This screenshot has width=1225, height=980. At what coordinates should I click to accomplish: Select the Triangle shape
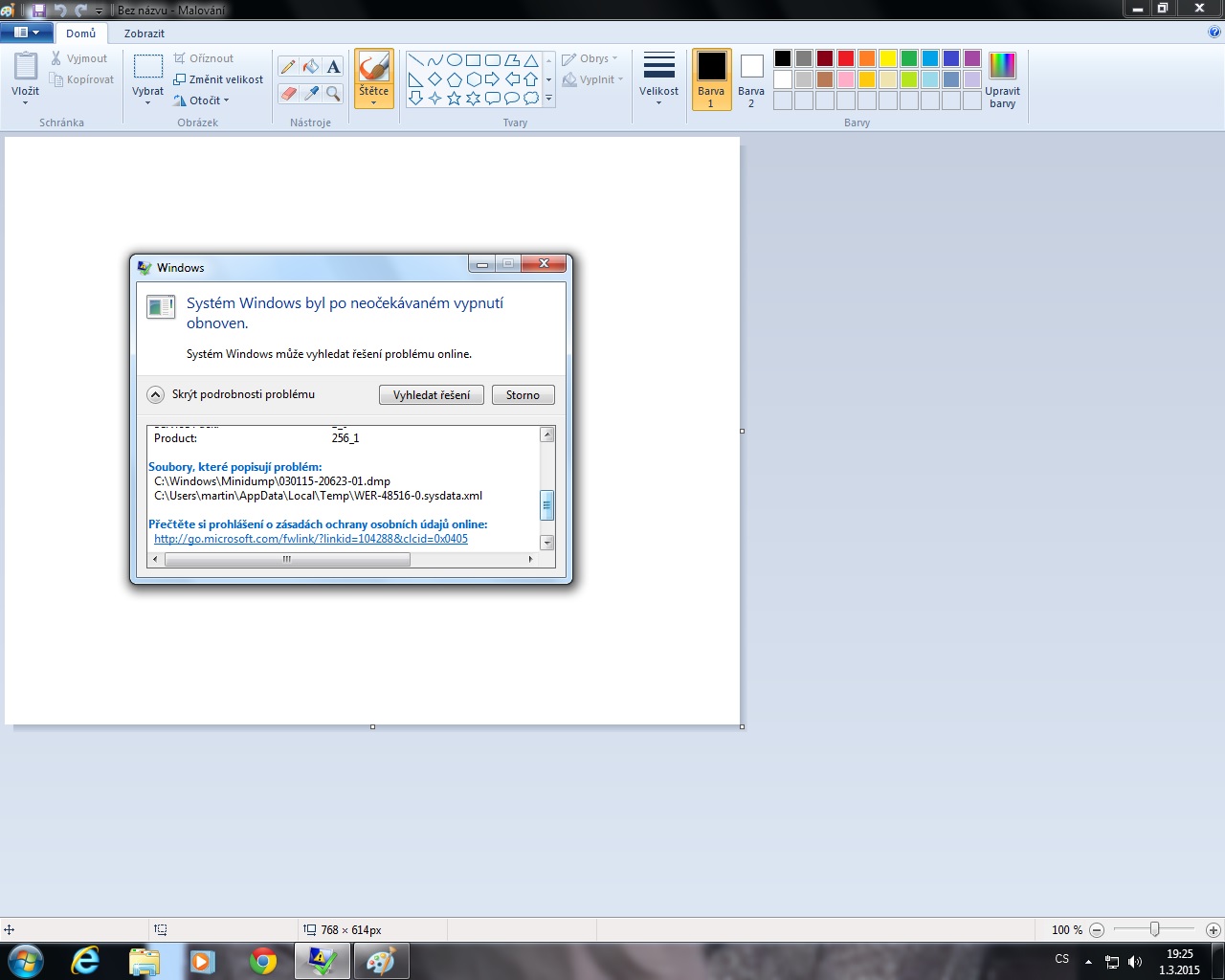pyautogui.click(x=531, y=60)
